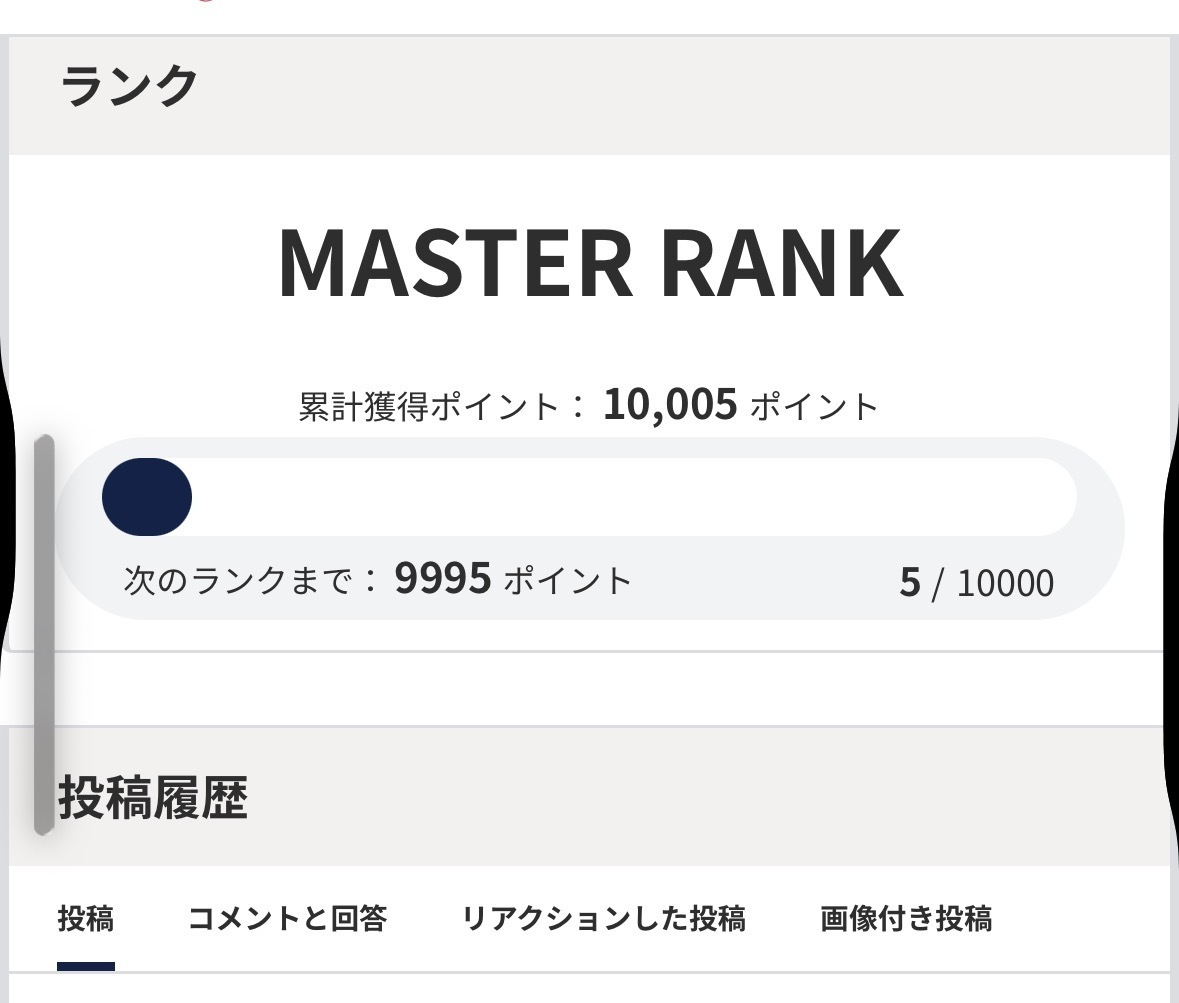Select the リアクションした投稿 tab
The height and width of the screenshot is (1003, 1179).
coord(603,918)
